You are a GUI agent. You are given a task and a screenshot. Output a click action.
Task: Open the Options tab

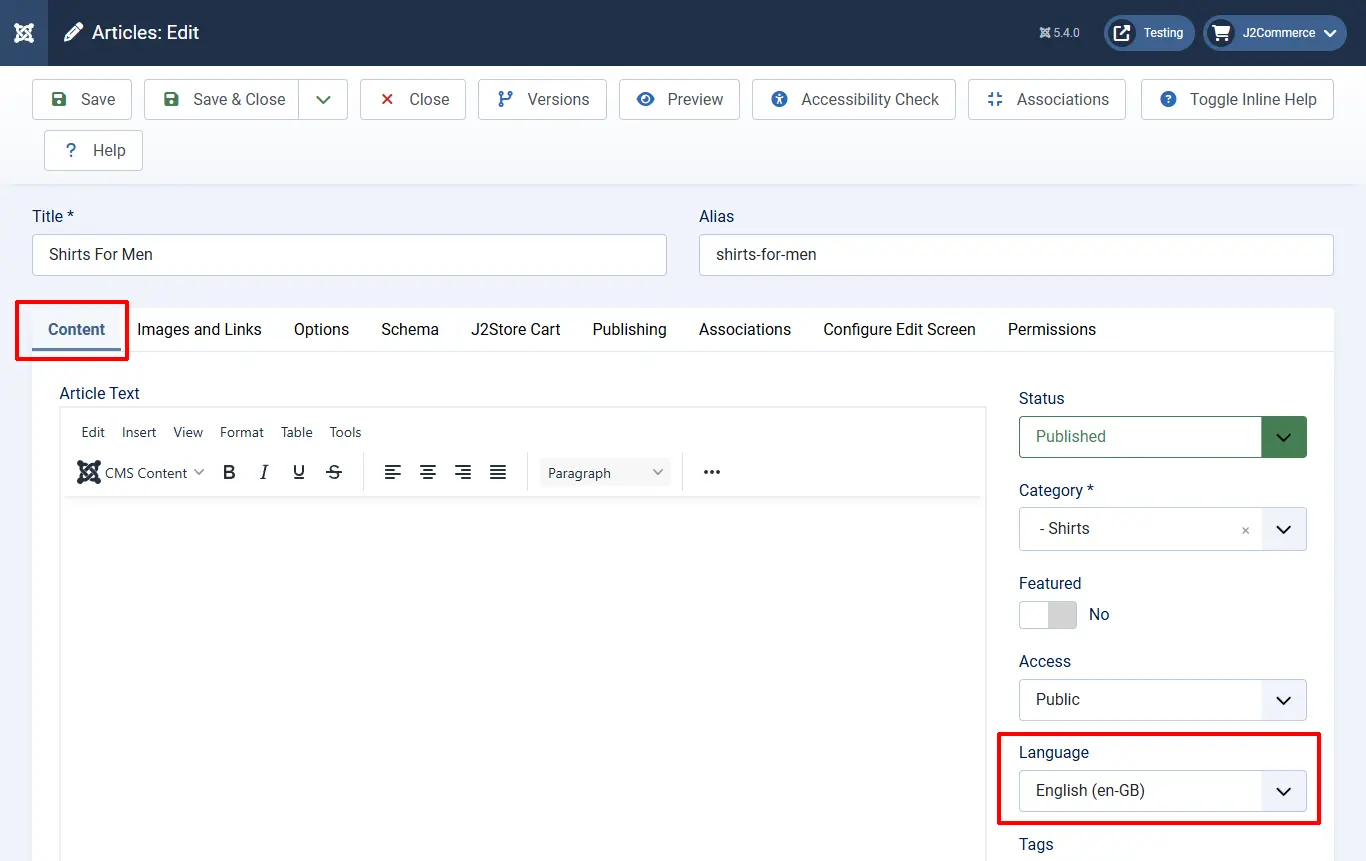(x=321, y=330)
